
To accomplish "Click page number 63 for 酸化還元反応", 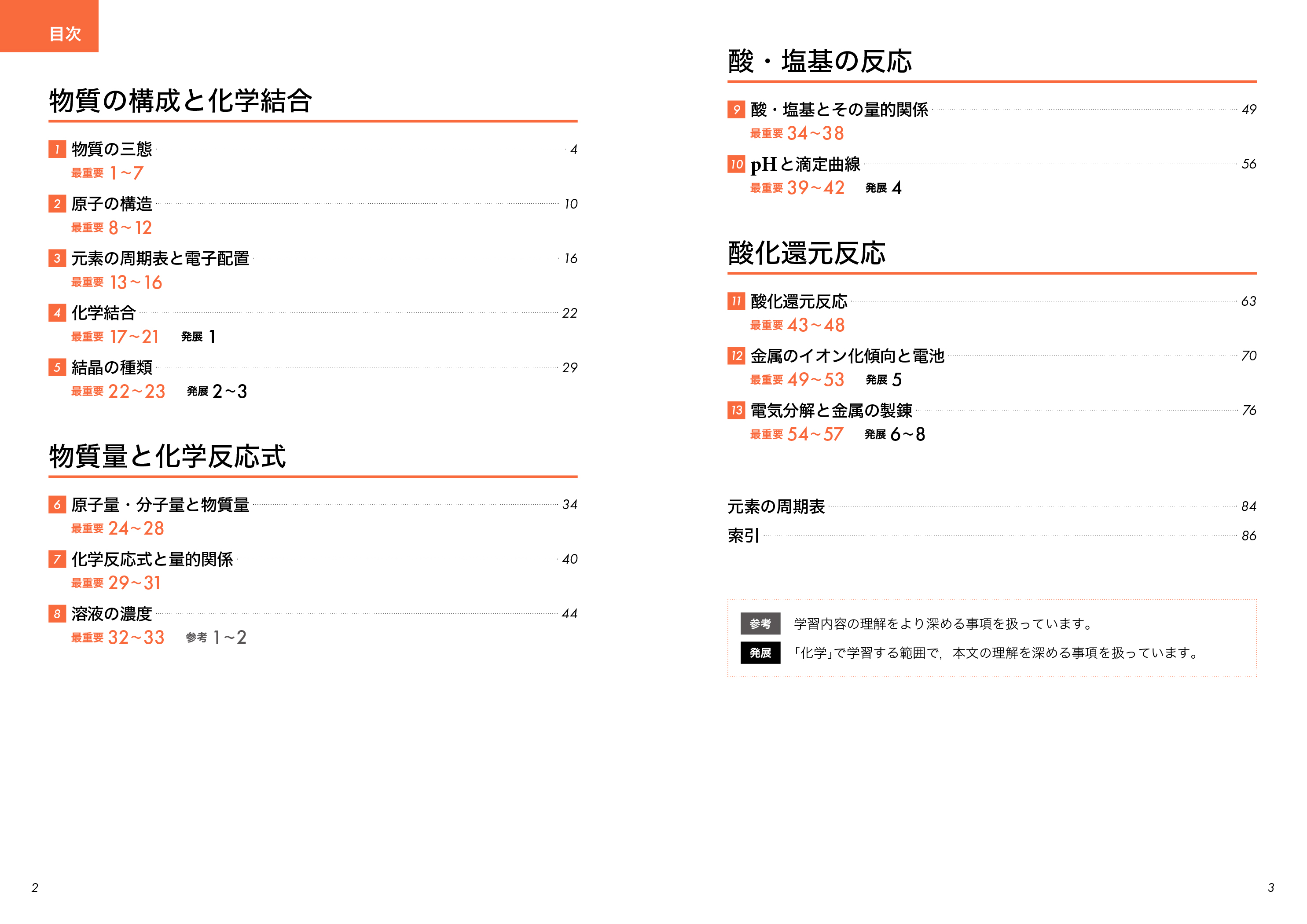I will [1249, 302].
